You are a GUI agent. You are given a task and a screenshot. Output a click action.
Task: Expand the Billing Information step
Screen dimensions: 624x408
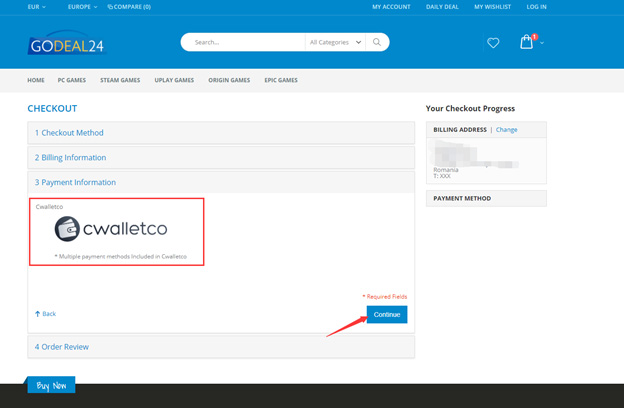coord(221,158)
